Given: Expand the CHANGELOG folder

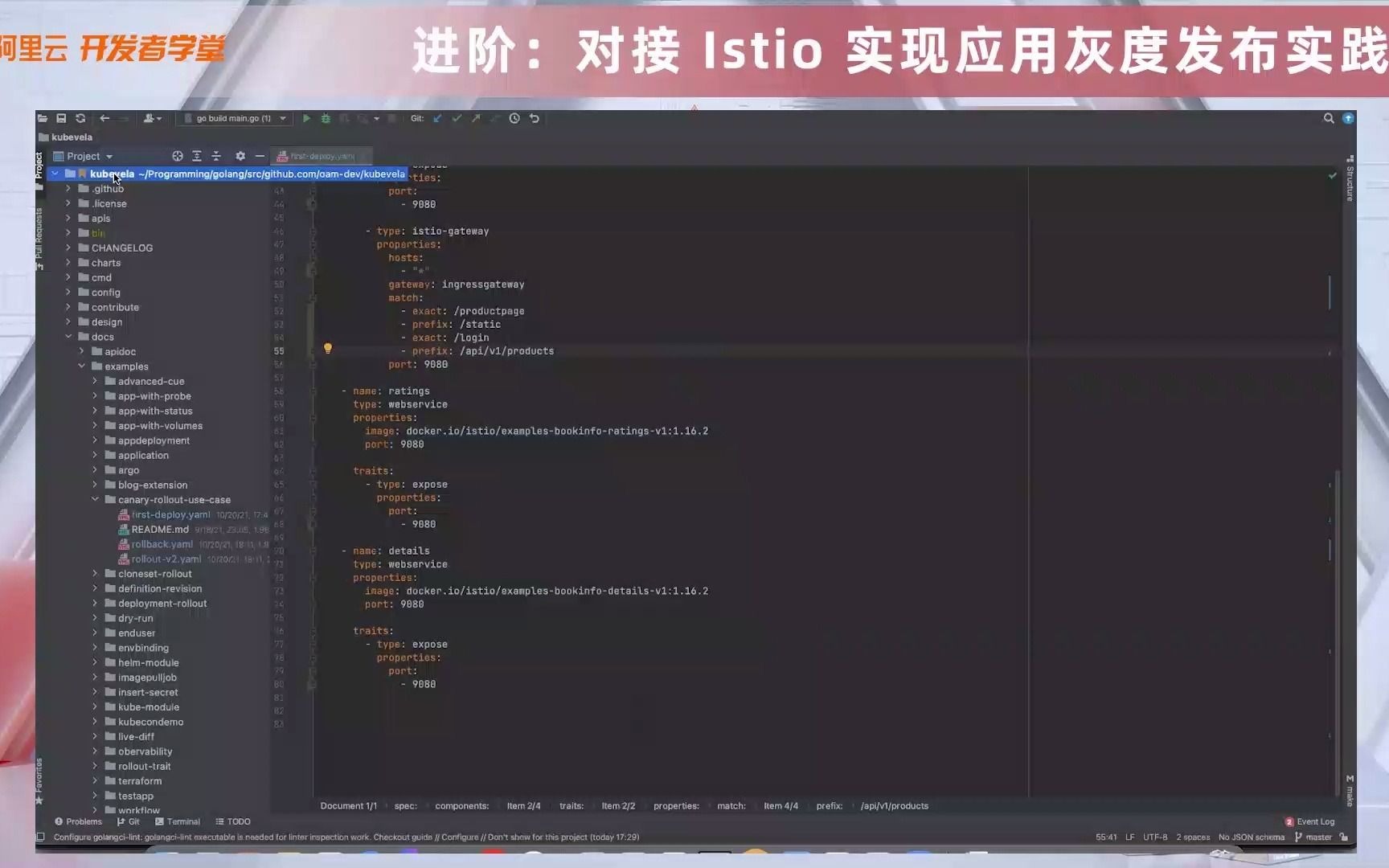Looking at the screenshot, I should point(68,248).
